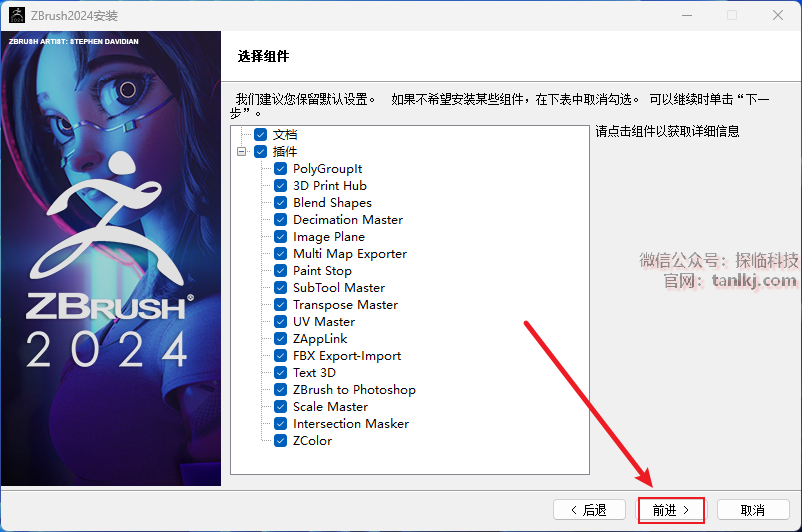
Task: Select the Decimation Master label
Action: 348,220
